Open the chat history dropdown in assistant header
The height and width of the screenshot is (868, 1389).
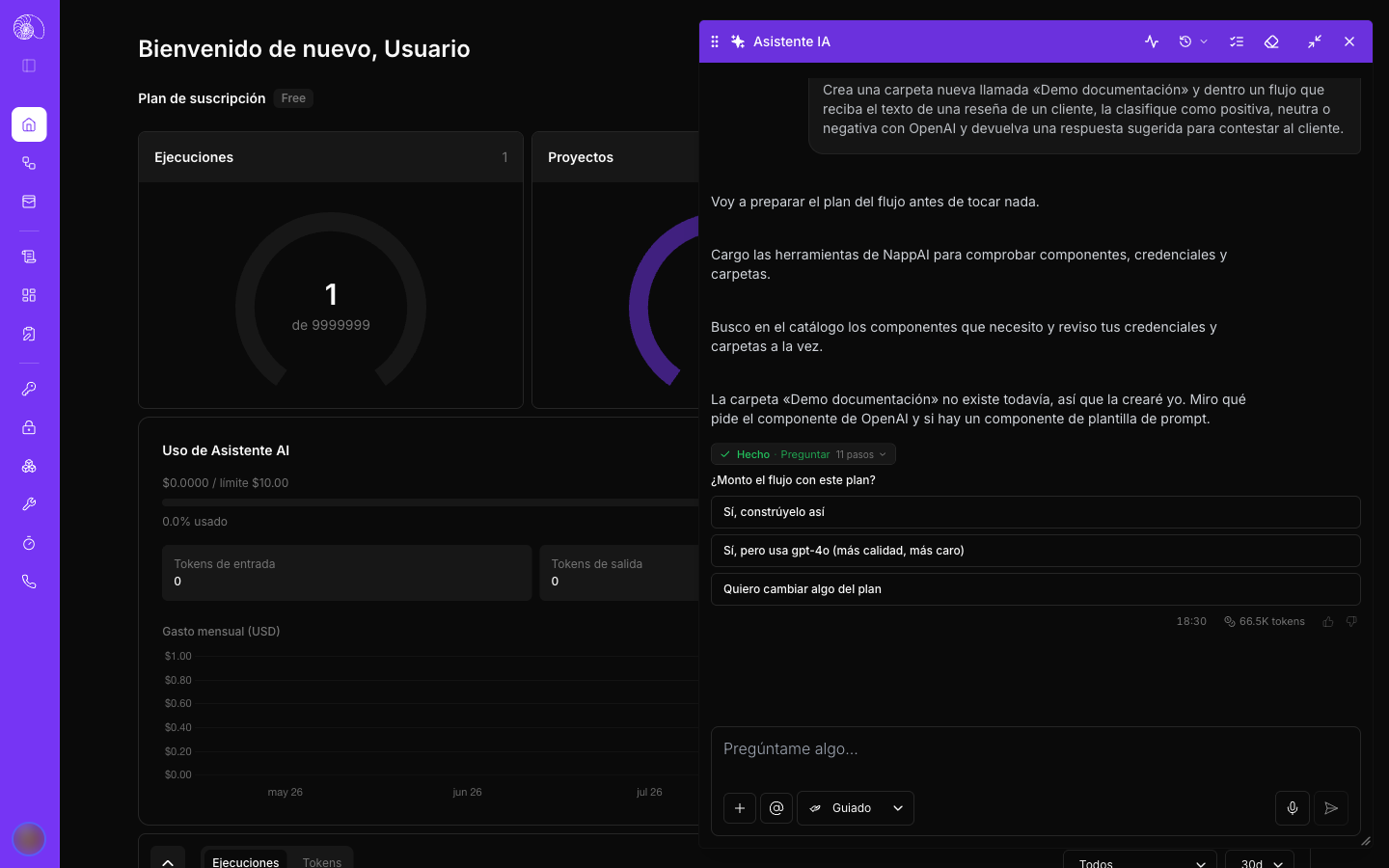(x=1193, y=41)
